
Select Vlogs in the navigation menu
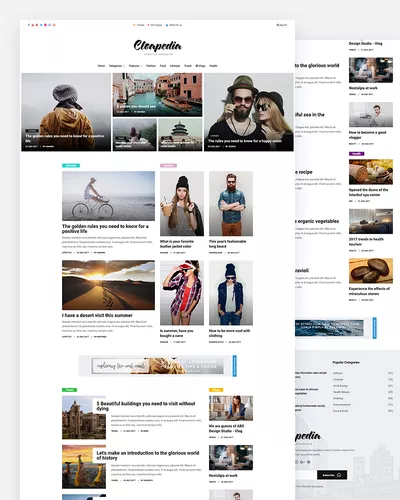point(200,66)
